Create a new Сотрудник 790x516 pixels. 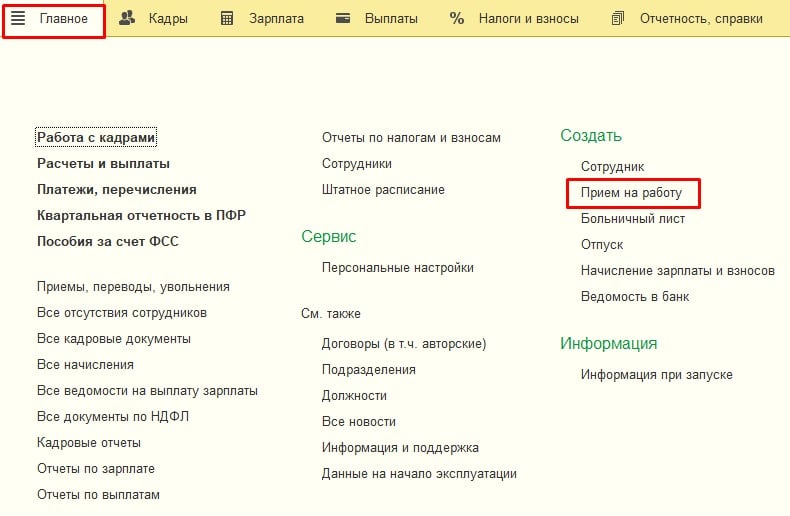pyautogui.click(x=612, y=167)
